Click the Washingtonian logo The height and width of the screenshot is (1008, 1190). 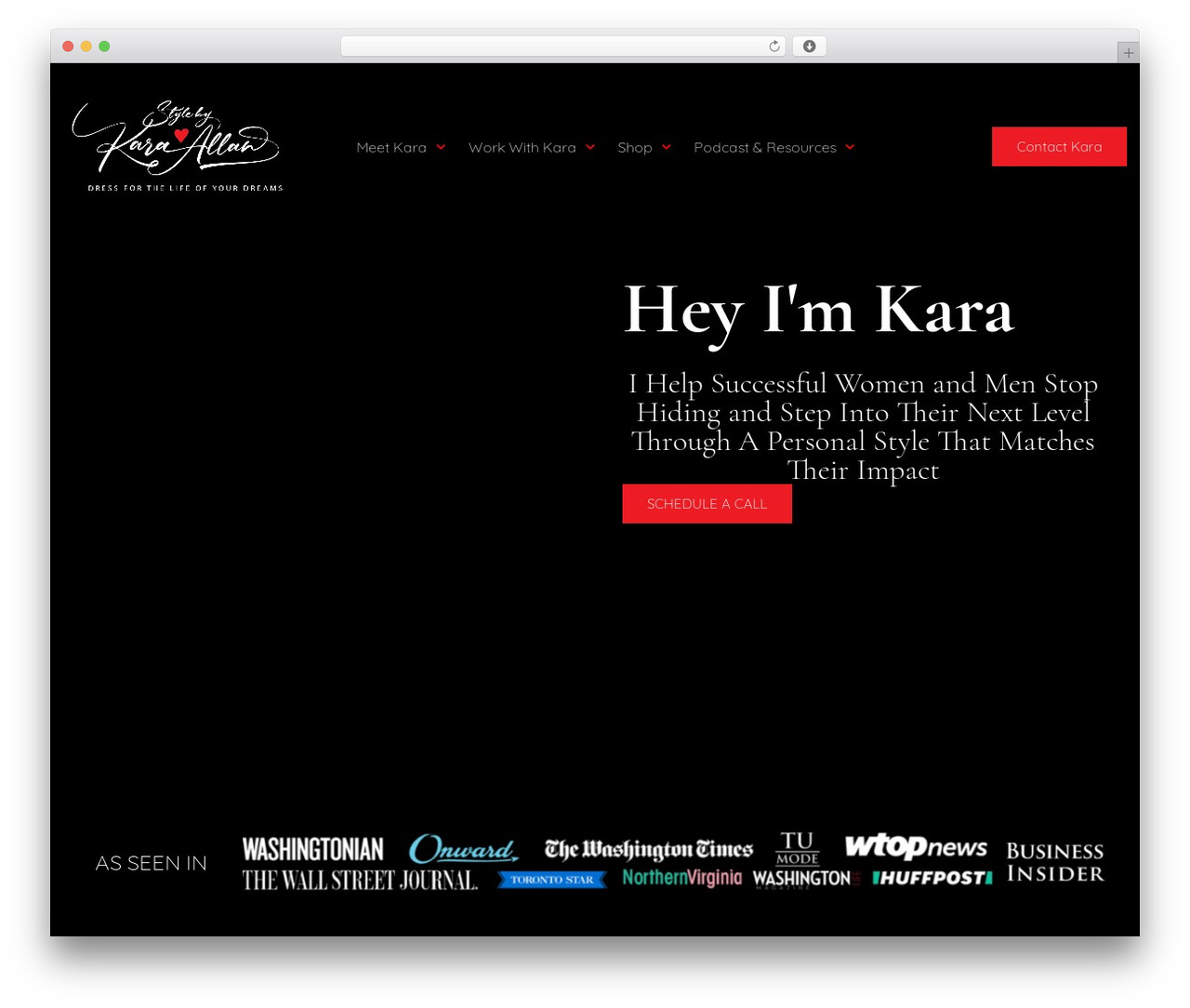click(312, 849)
